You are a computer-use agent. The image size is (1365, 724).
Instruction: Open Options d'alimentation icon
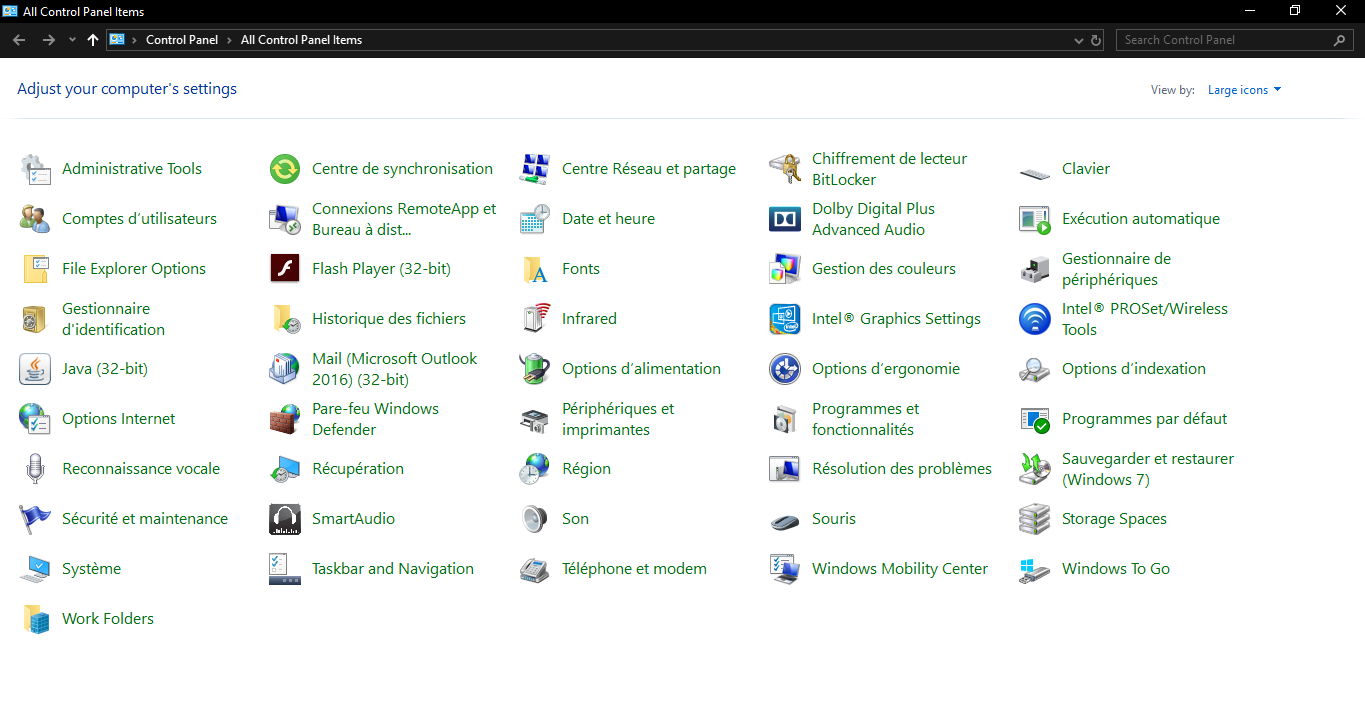[x=535, y=369]
